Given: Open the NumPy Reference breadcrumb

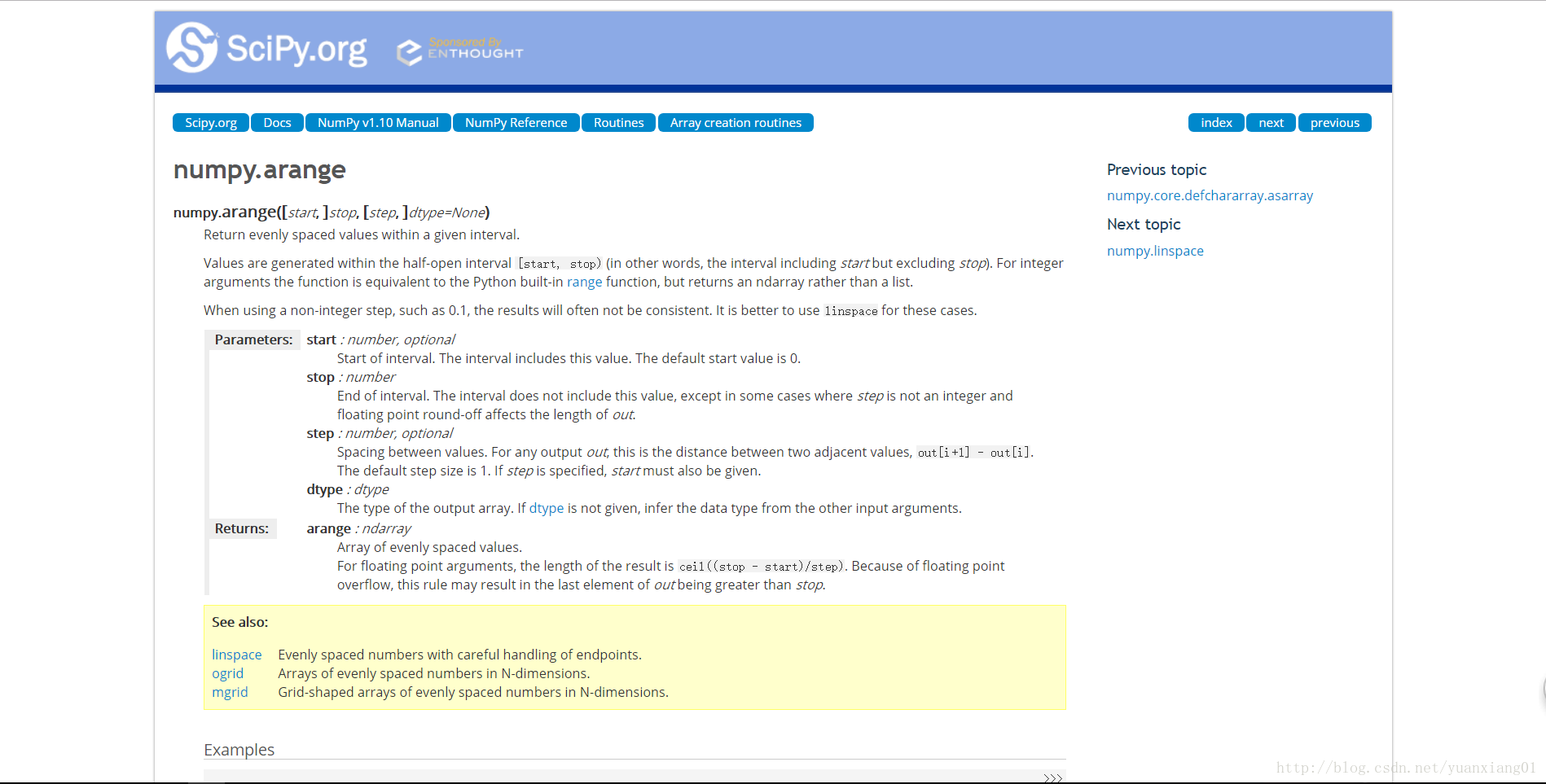Looking at the screenshot, I should tap(516, 123).
